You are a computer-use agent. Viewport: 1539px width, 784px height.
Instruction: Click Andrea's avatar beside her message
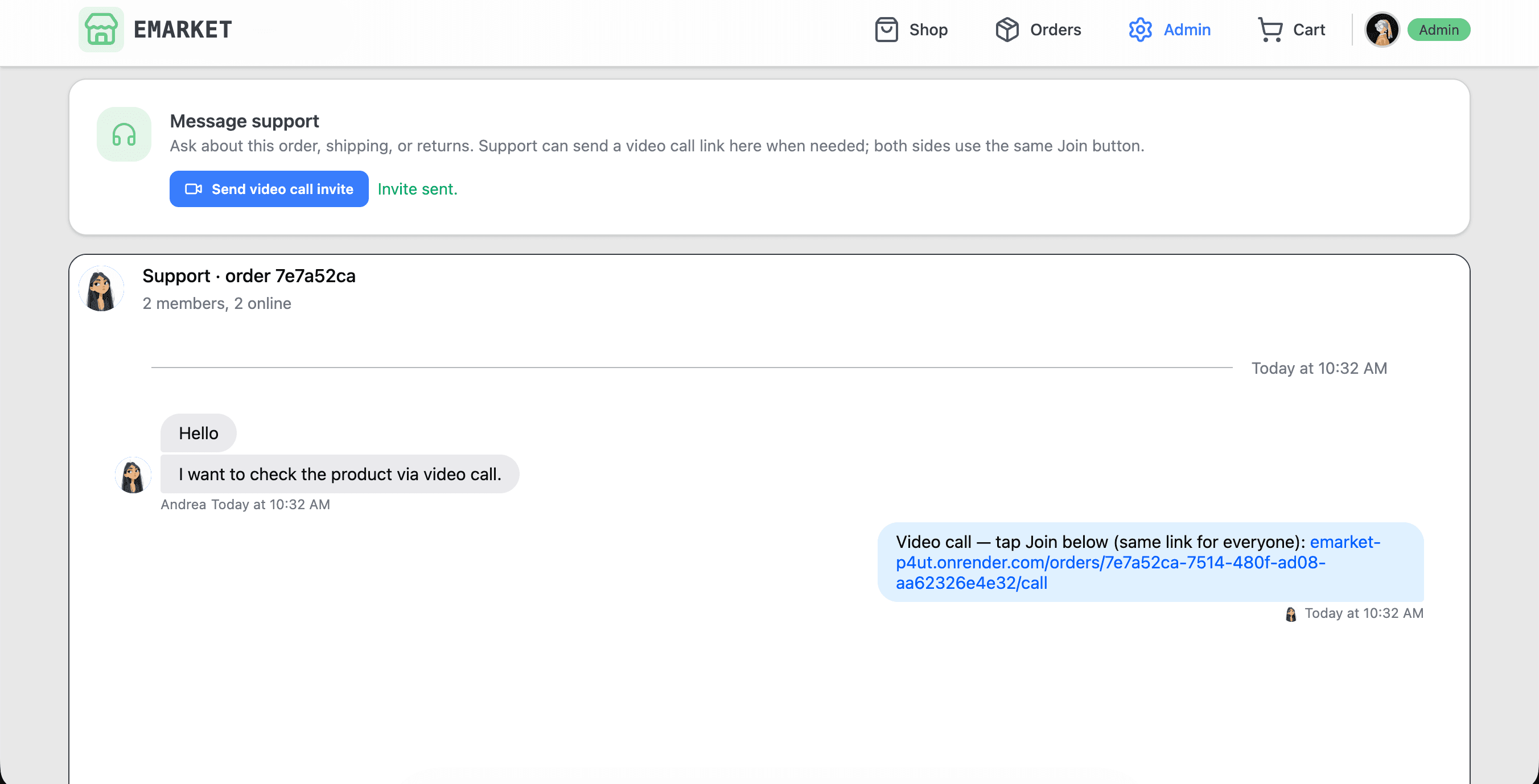click(133, 474)
